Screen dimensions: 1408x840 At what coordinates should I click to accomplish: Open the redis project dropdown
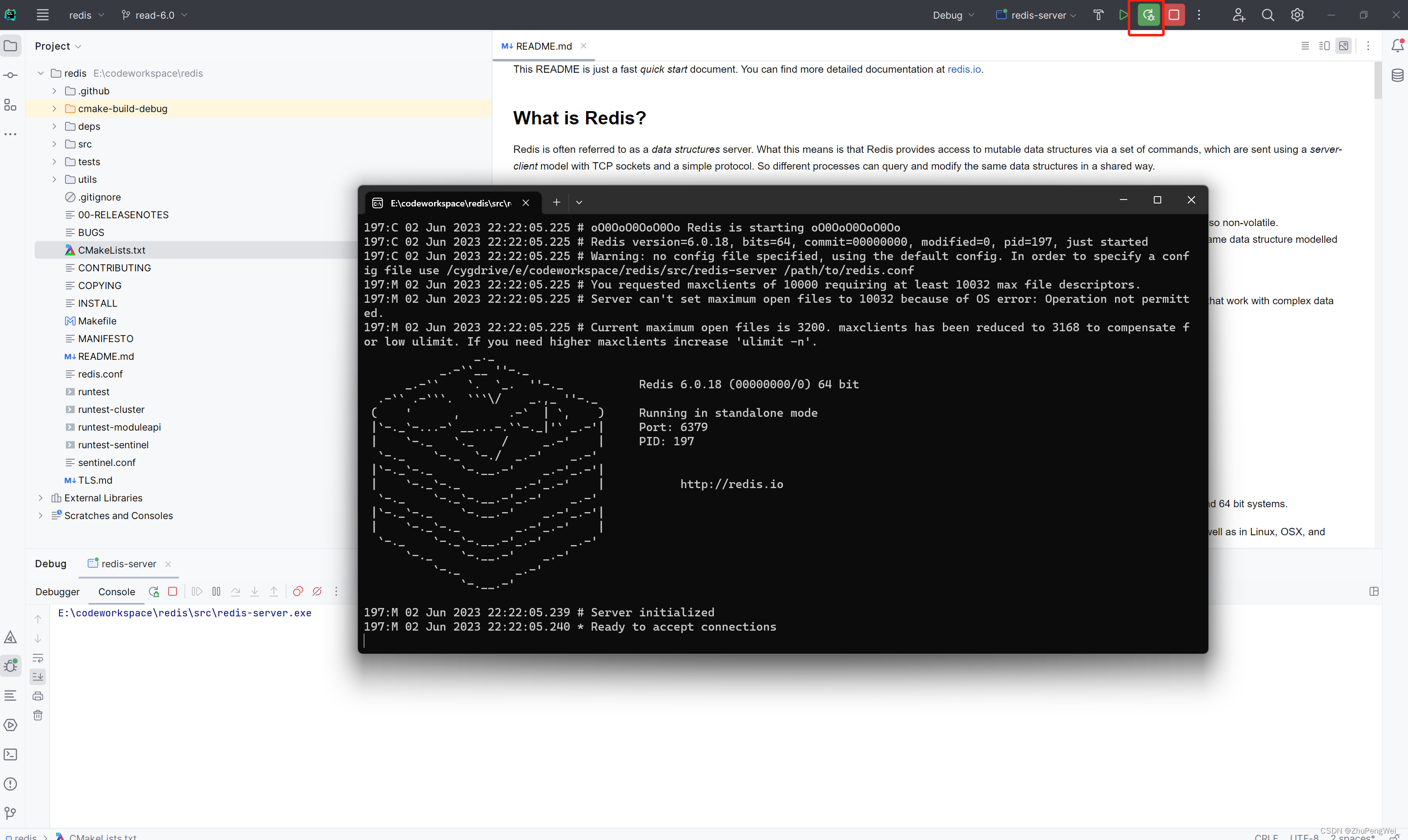[x=86, y=15]
